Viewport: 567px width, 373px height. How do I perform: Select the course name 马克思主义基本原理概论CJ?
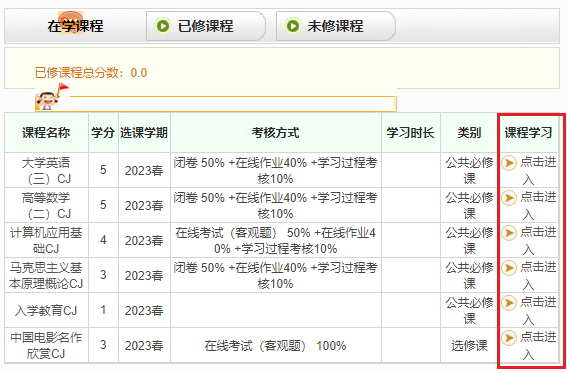[46, 275]
